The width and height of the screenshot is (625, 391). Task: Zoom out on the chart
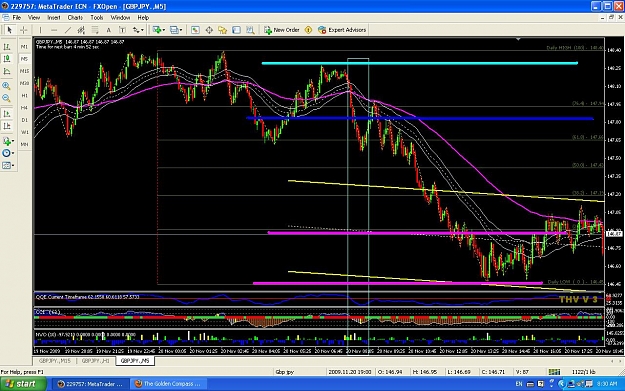coord(6,98)
